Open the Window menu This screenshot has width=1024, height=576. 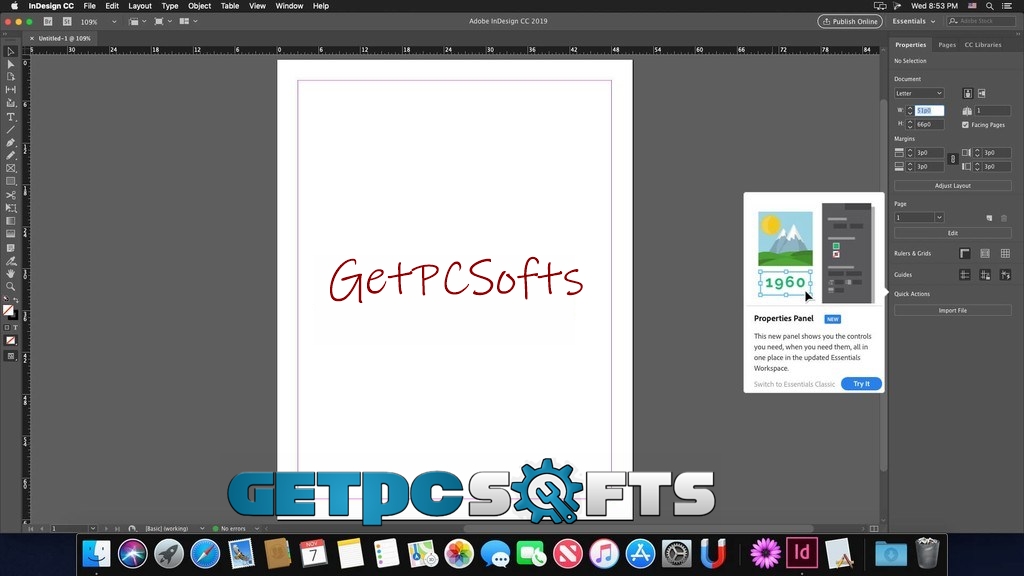[x=289, y=6]
